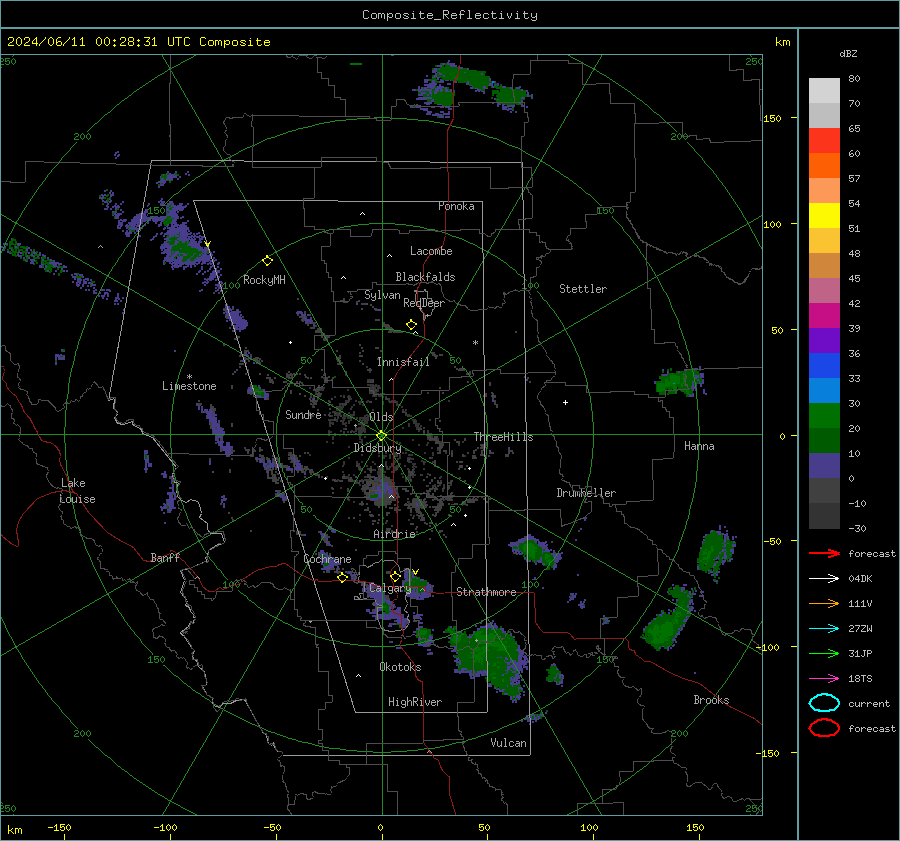Click the Olds label

[x=381, y=417]
